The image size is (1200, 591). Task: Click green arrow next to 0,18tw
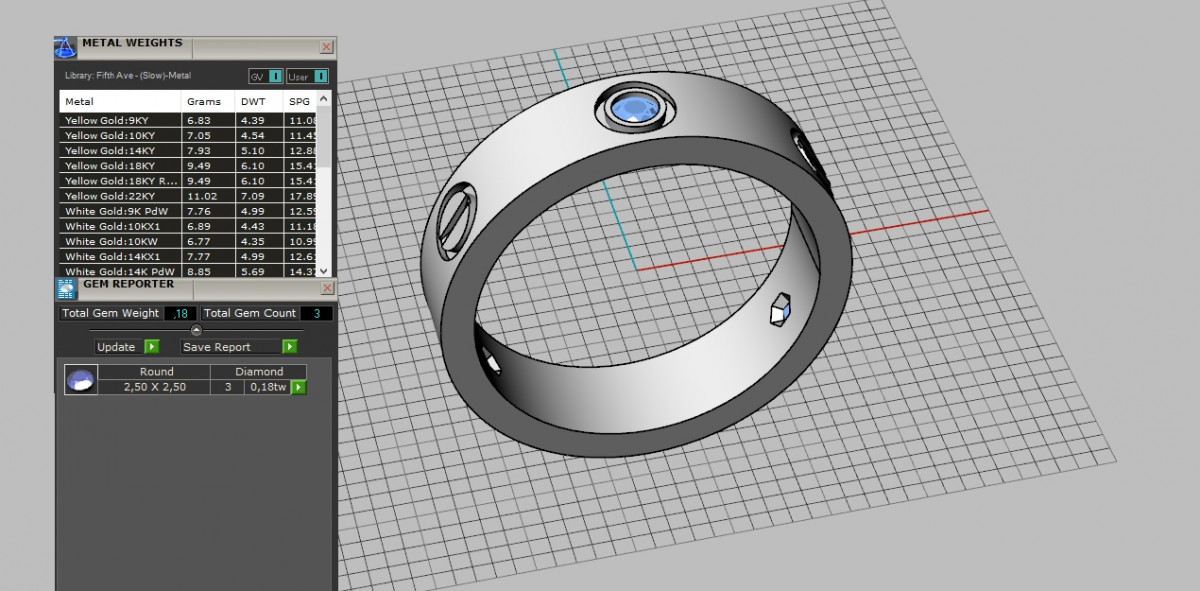298,387
